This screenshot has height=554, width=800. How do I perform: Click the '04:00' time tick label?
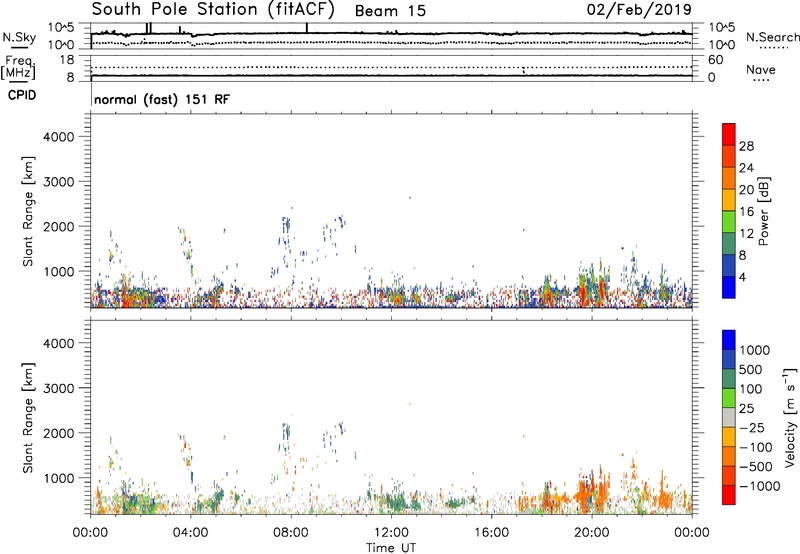coord(190,533)
